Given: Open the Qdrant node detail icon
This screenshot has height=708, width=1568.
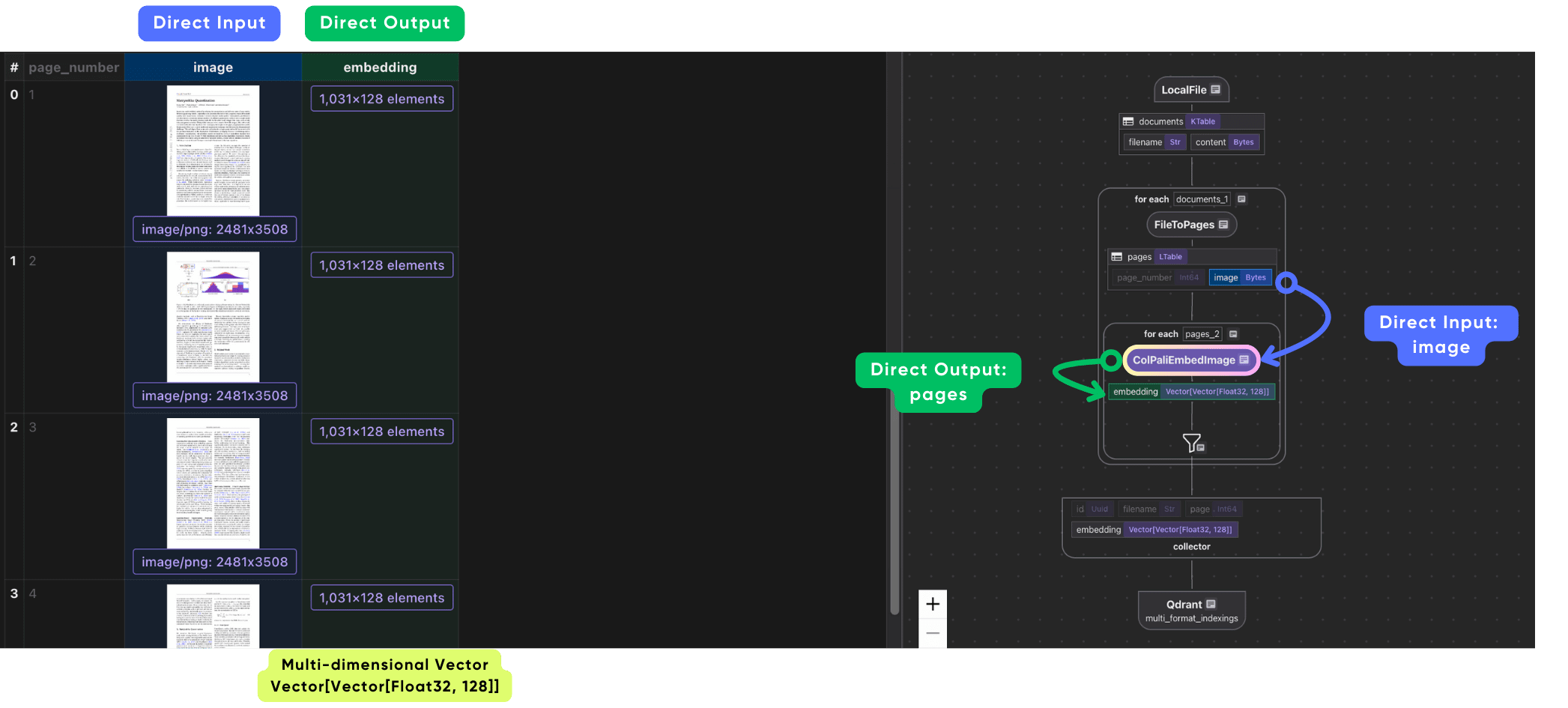Looking at the screenshot, I should click(1211, 604).
